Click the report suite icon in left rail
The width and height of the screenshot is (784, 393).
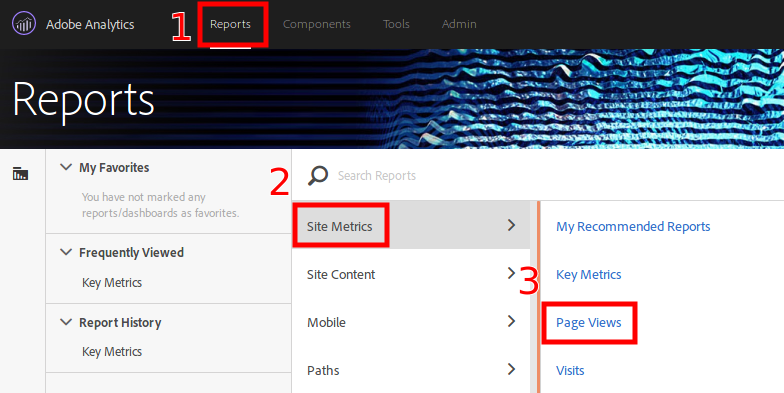pyautogui.click(x=20, y=174)
